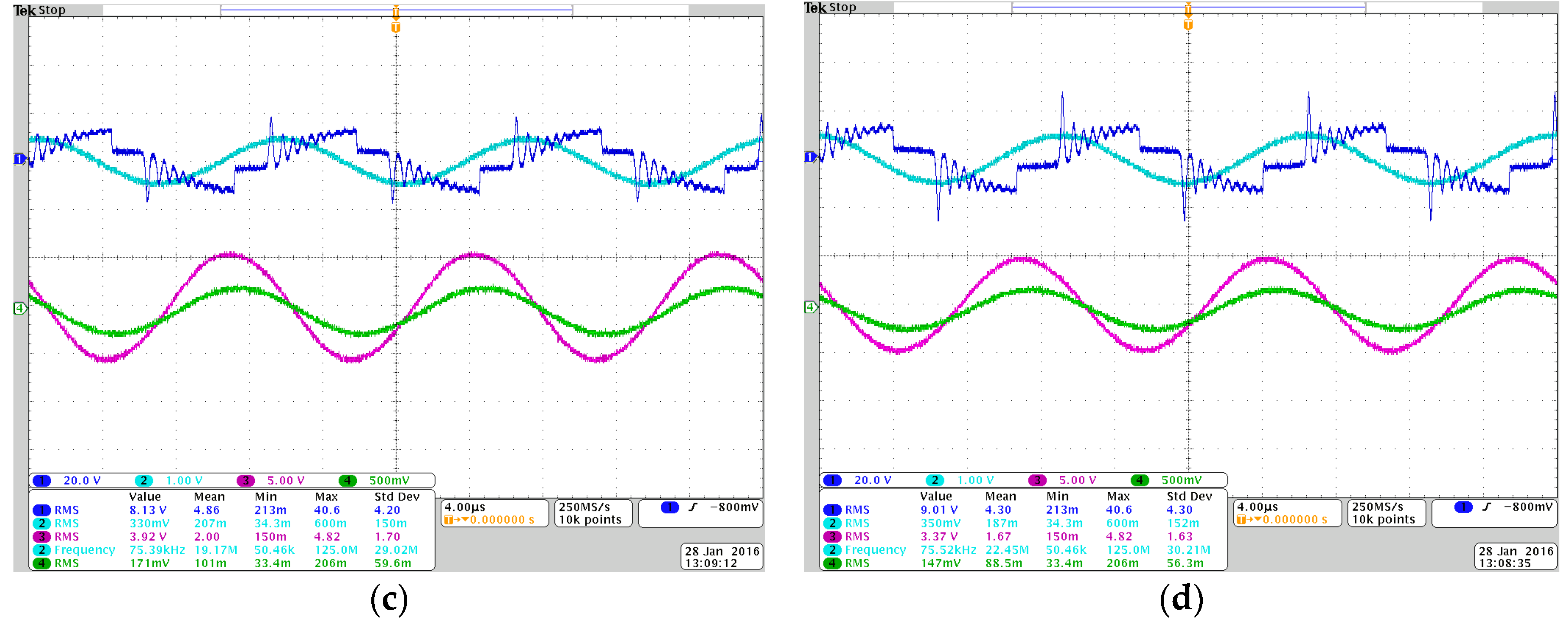This screenshot has width=1568, height=624.
Task: Click orange trigger position marker in panel (d)
Action: click(x=1188, y=24)
